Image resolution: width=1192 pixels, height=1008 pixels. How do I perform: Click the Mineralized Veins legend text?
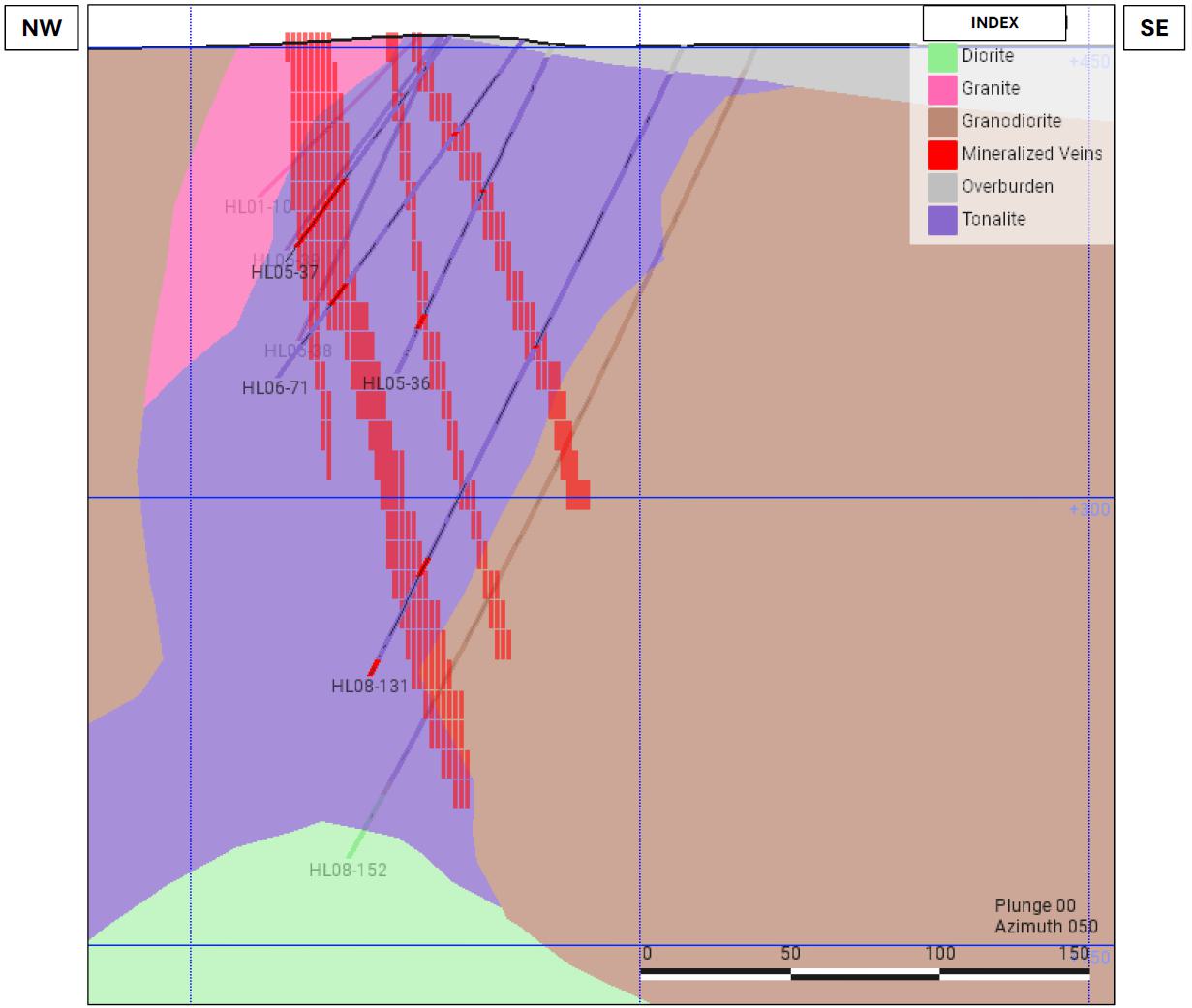coord(1032,153)
